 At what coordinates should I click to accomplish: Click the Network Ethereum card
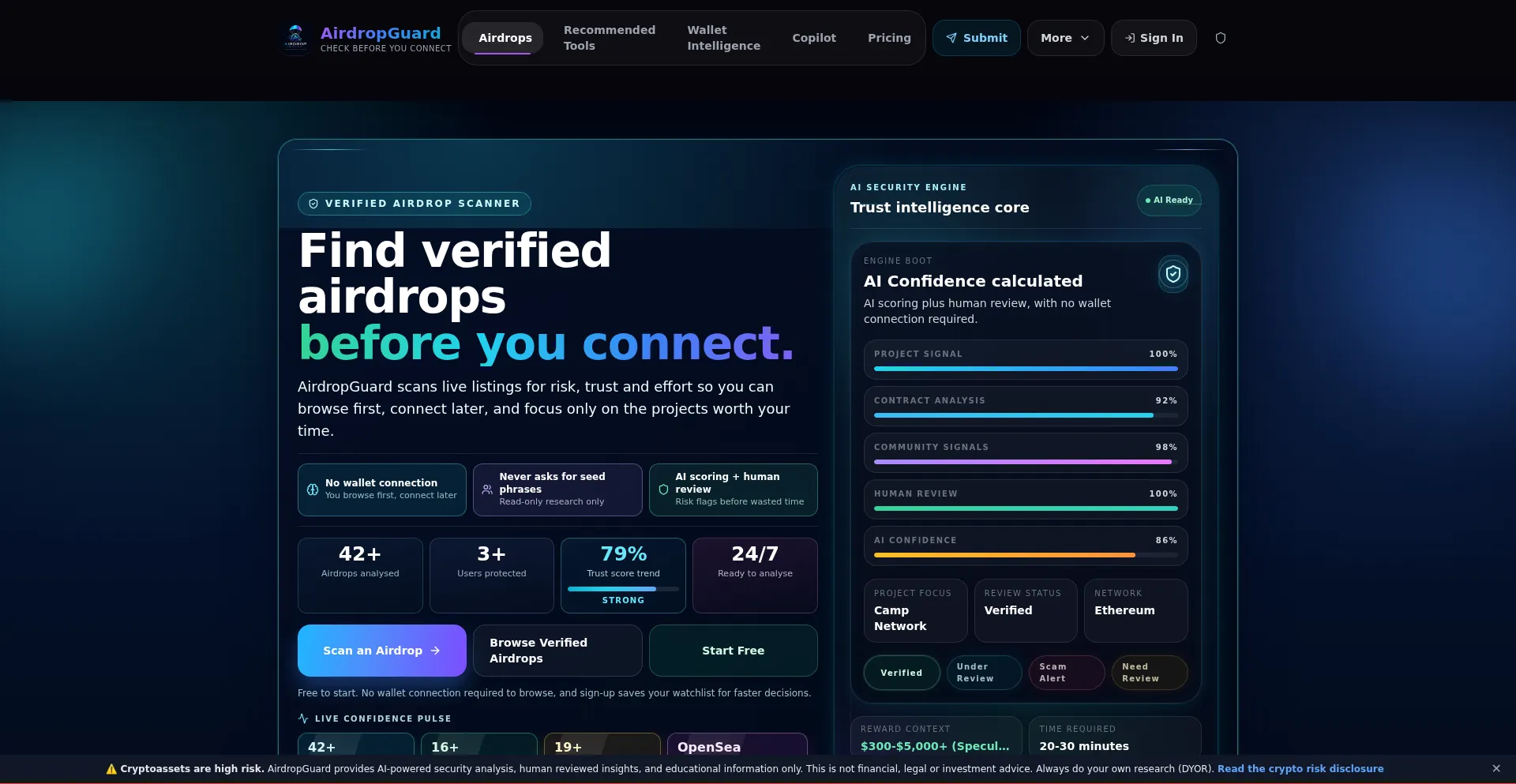tap(1136, 610)
